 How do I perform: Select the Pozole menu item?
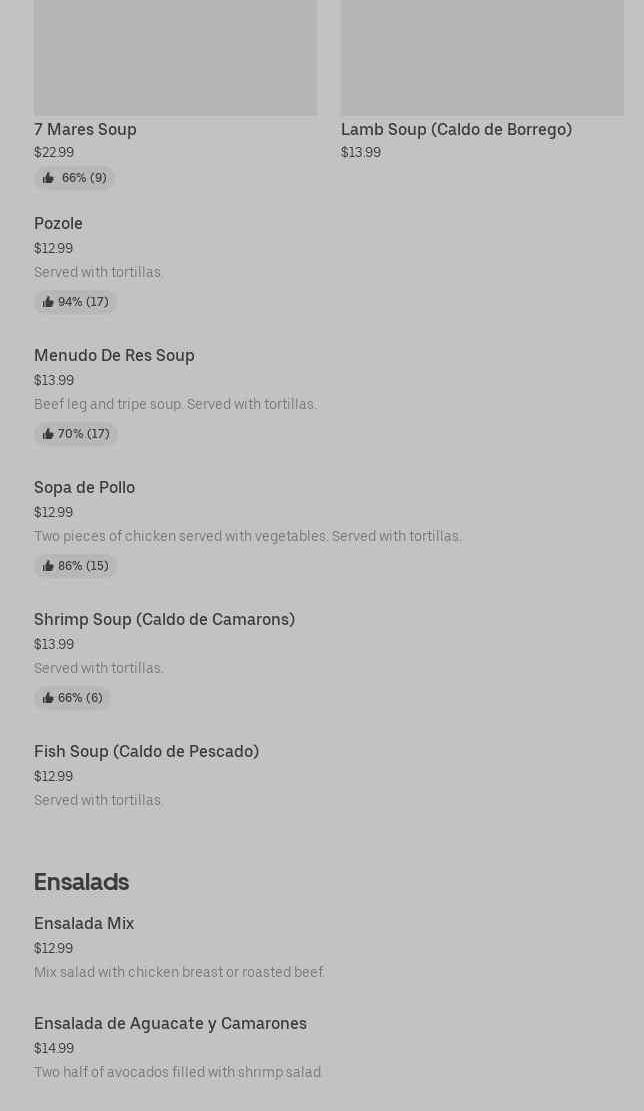pos(58,223)
